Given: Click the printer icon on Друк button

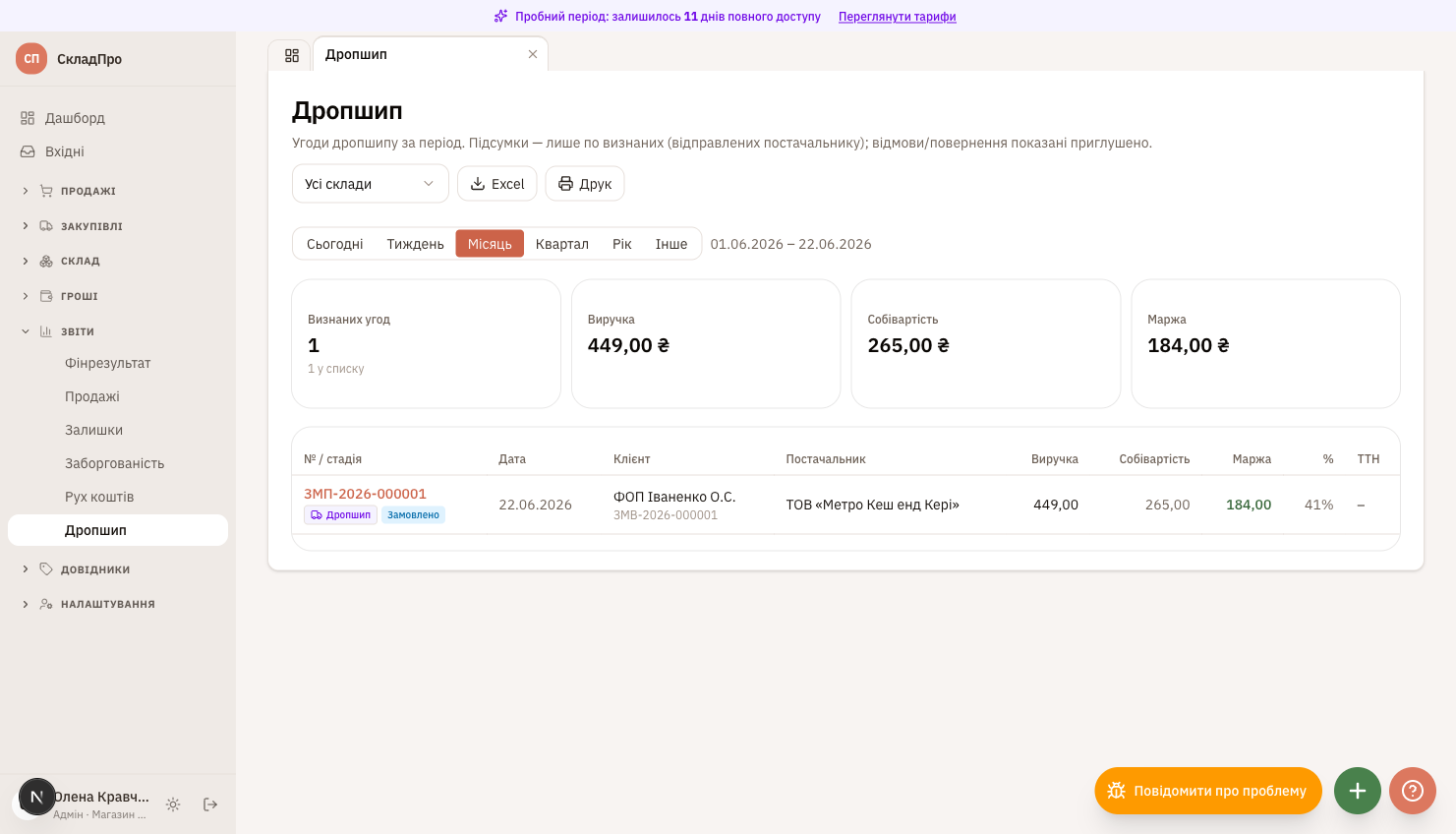Looking at the screenshot, I should click(565, 184).
